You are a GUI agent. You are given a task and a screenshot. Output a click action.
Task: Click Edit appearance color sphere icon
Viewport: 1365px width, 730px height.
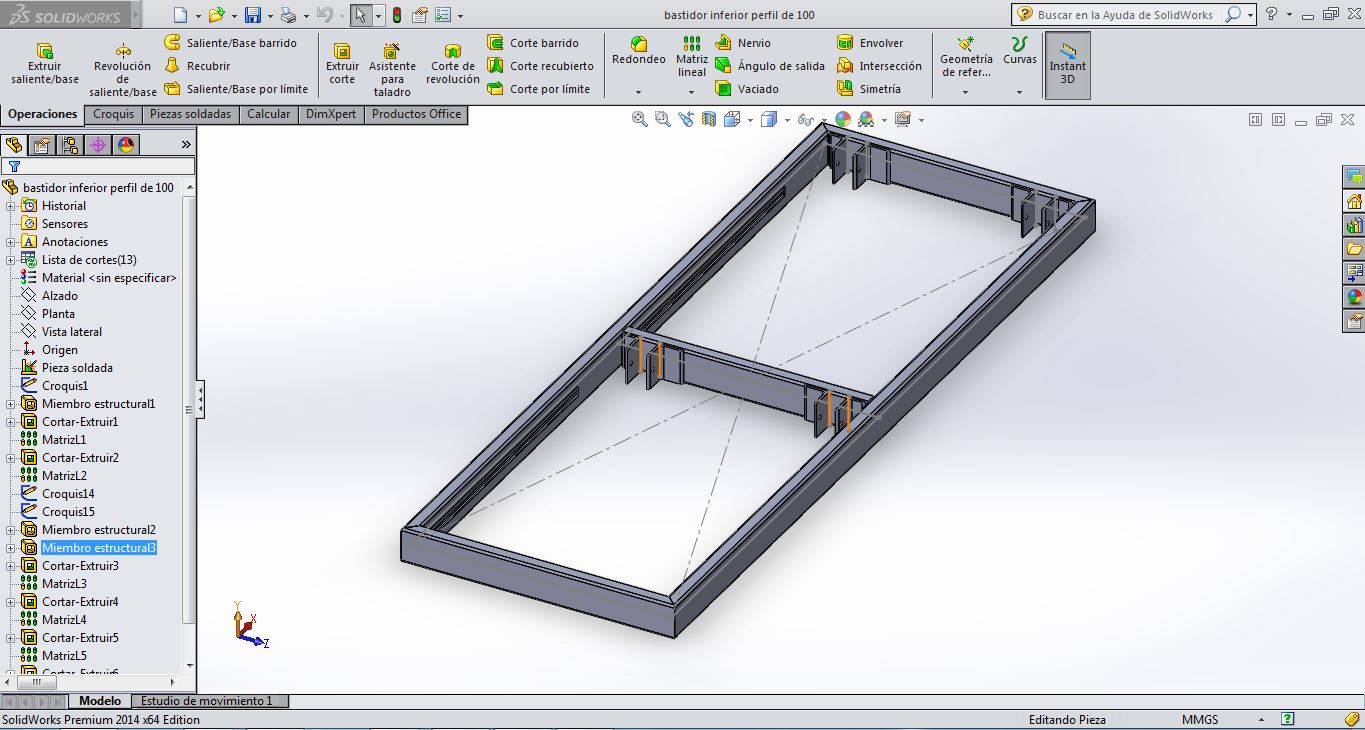842,119
